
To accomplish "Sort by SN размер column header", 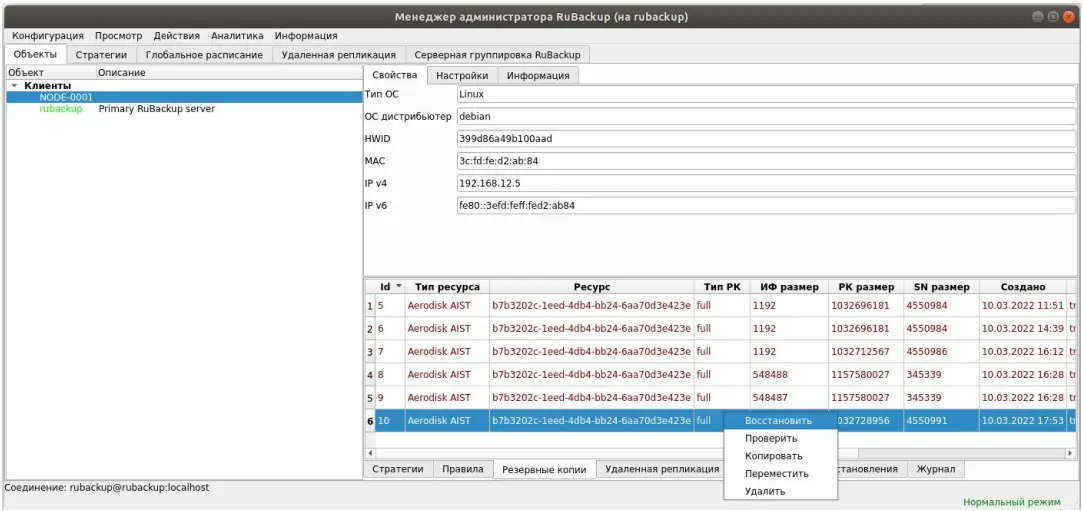I will pyautogui.click(x=941, y=287).
